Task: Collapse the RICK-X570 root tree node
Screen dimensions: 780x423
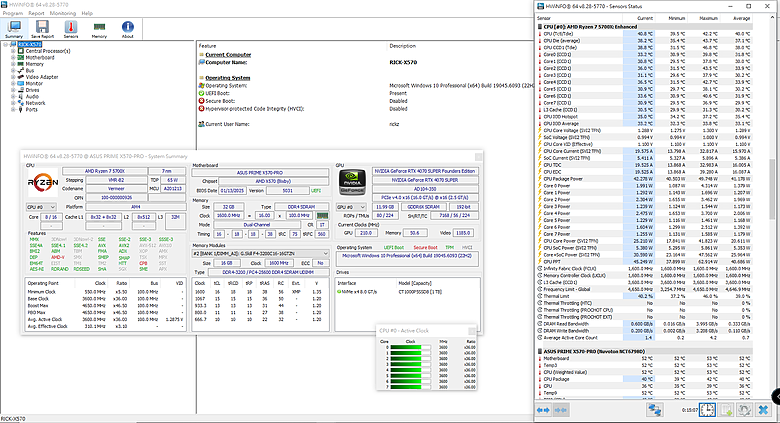Action: coord(5,44)
